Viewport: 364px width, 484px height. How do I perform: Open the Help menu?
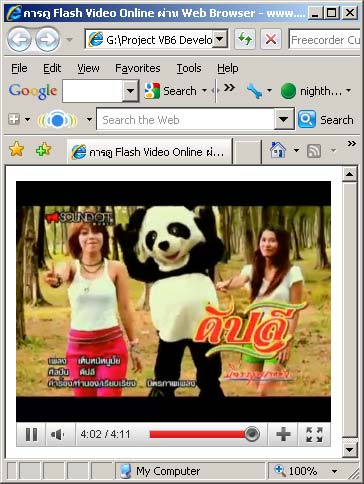click(x=228, y=68)
